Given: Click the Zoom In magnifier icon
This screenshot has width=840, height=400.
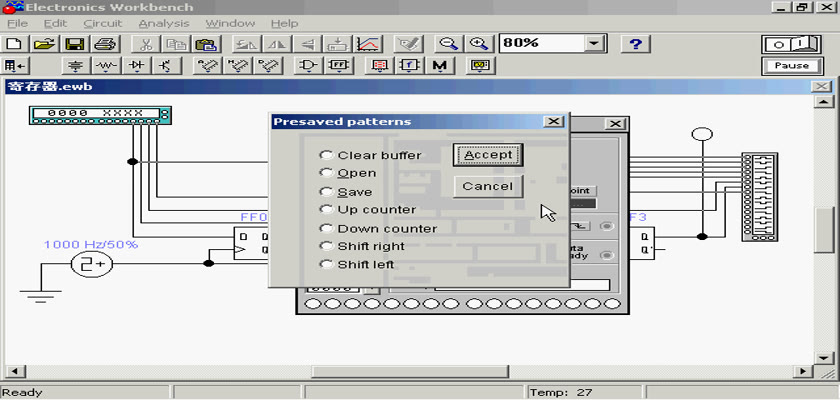Looking at the screenshot, I should tap(480, 44).
